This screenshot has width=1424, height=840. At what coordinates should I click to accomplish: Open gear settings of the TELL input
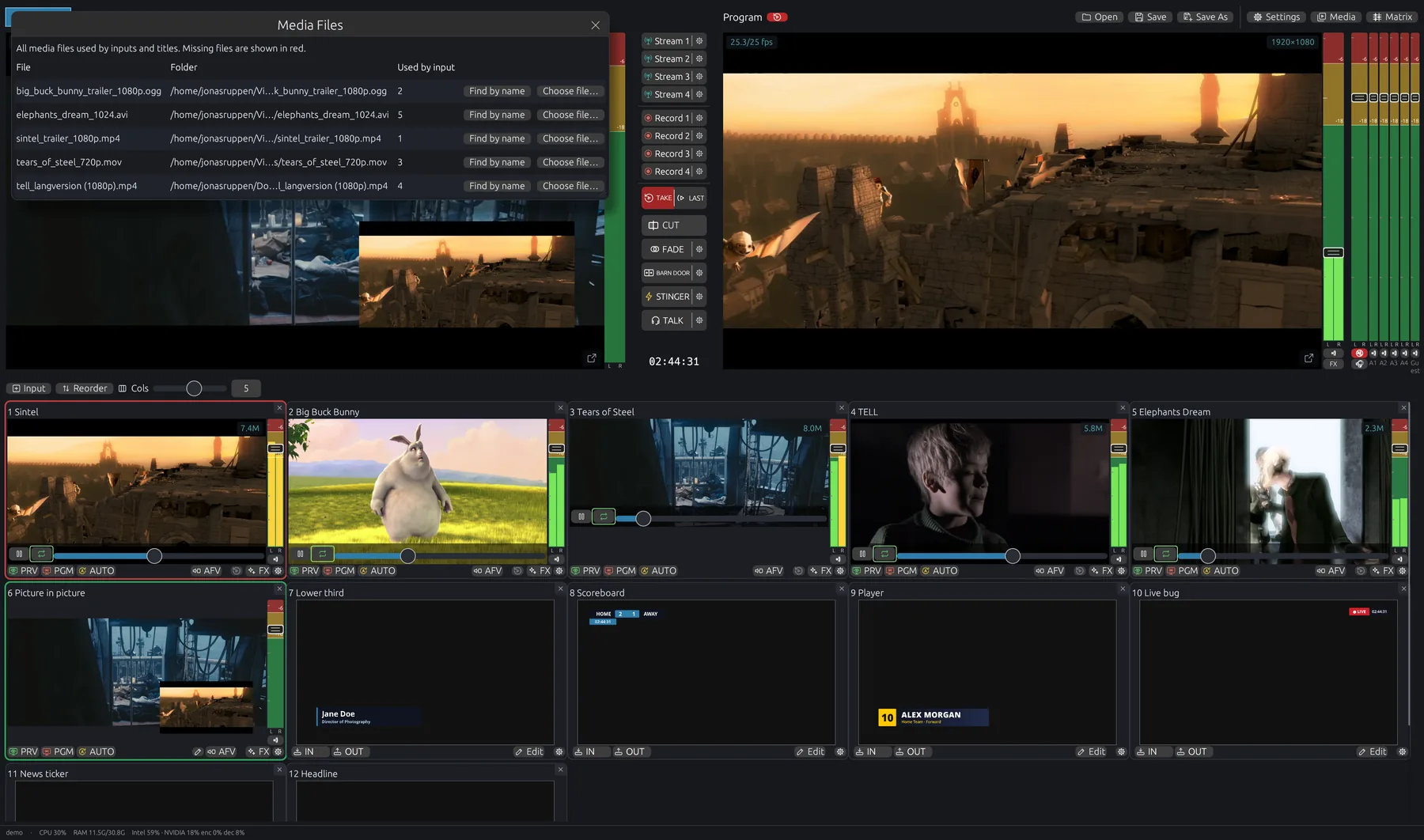tap(1121, 571)
